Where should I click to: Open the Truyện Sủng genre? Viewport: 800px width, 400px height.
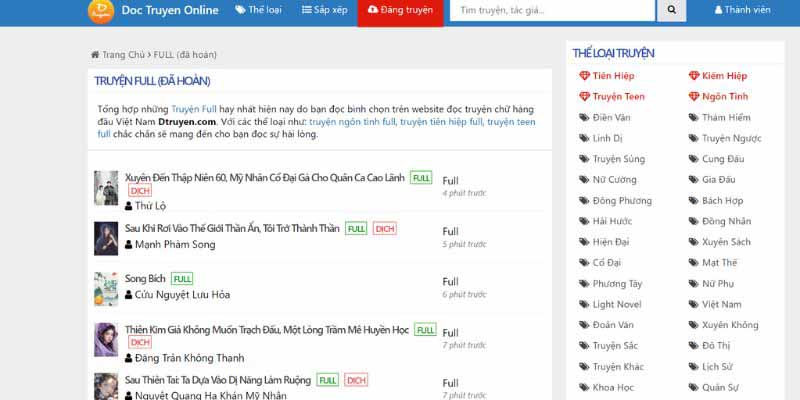pos(618,159)
